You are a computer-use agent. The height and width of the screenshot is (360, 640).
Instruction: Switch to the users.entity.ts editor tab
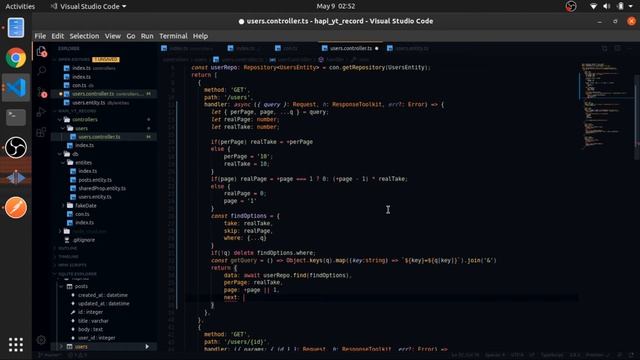click(412, 49)
